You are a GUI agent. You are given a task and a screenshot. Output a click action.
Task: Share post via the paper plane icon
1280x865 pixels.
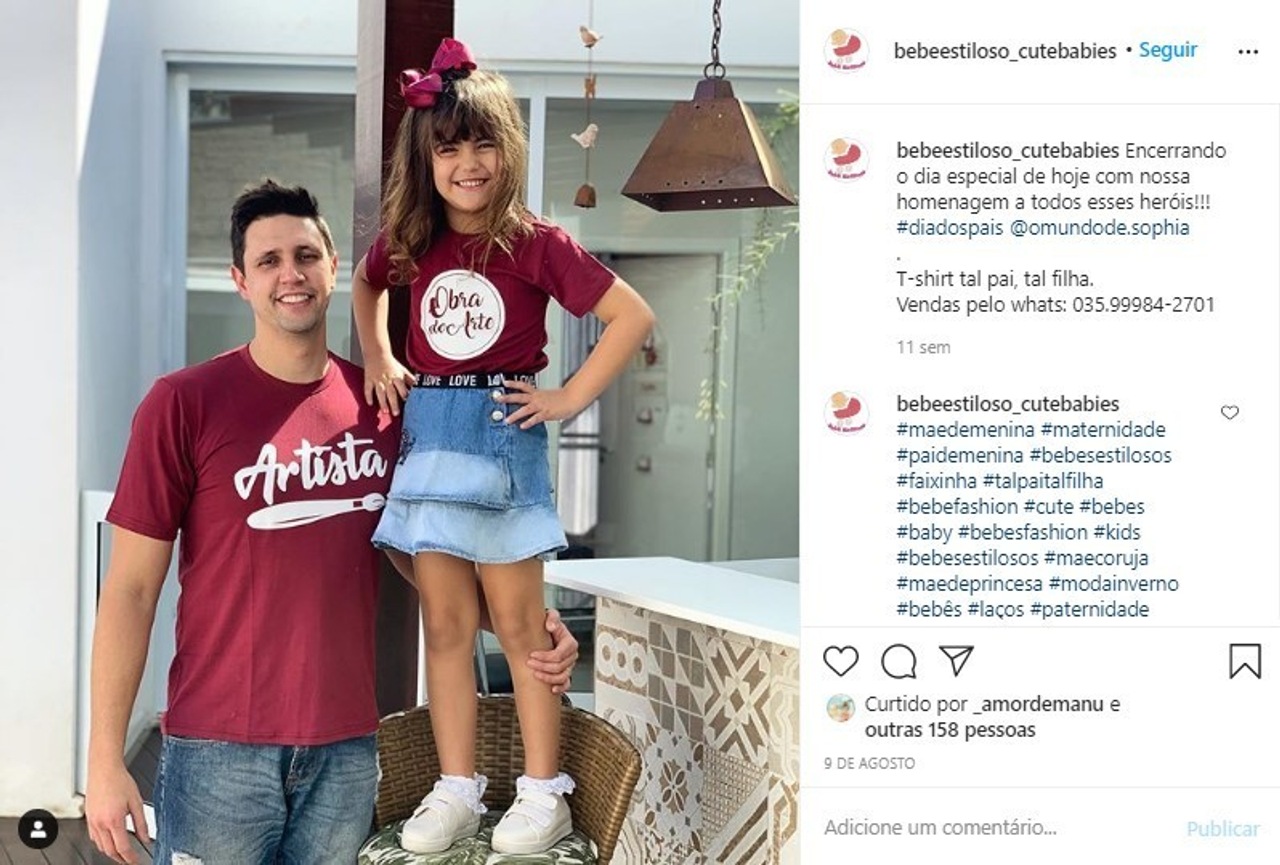pos(956,660)
